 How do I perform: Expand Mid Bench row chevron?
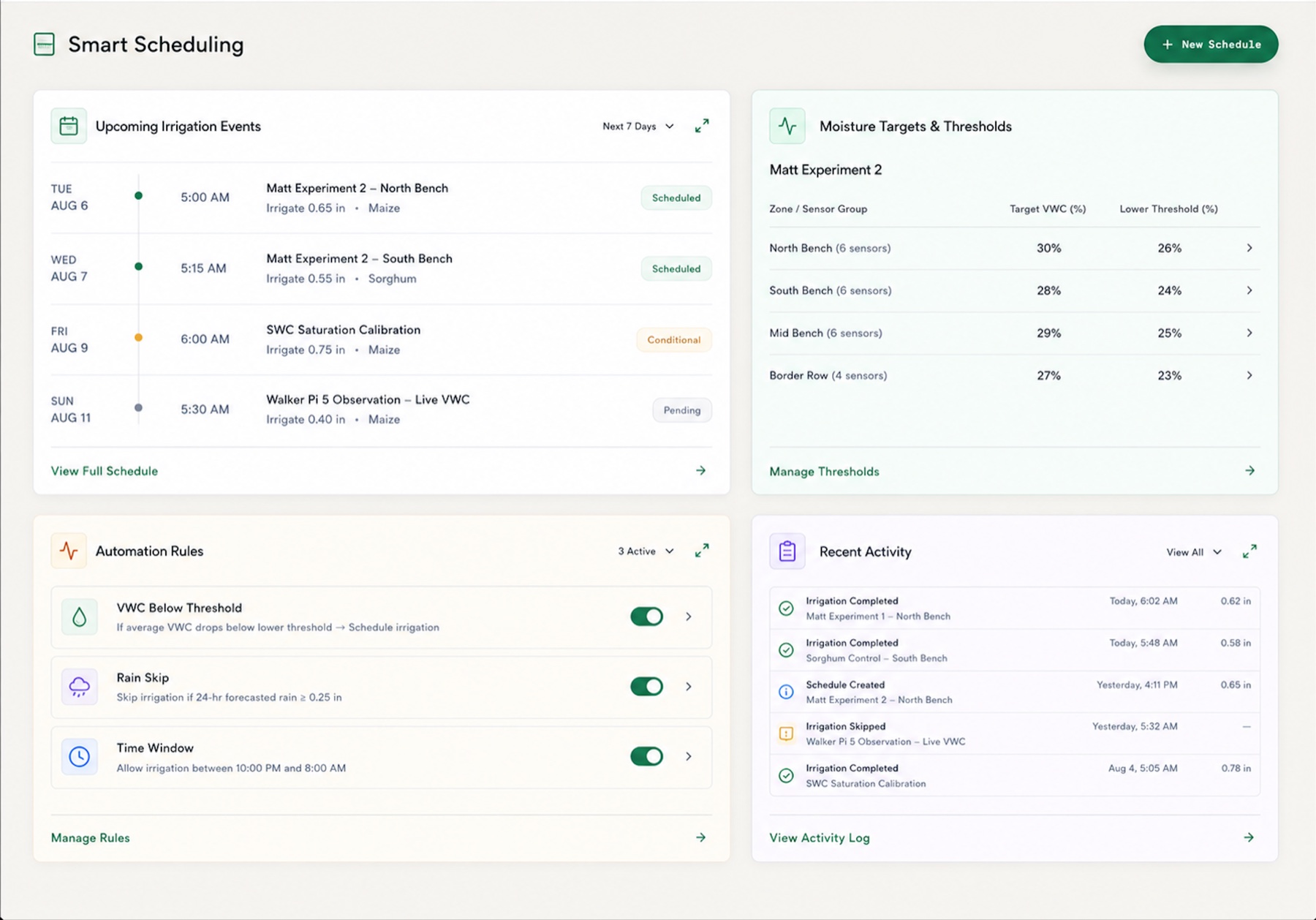[x=1249, y=333]
